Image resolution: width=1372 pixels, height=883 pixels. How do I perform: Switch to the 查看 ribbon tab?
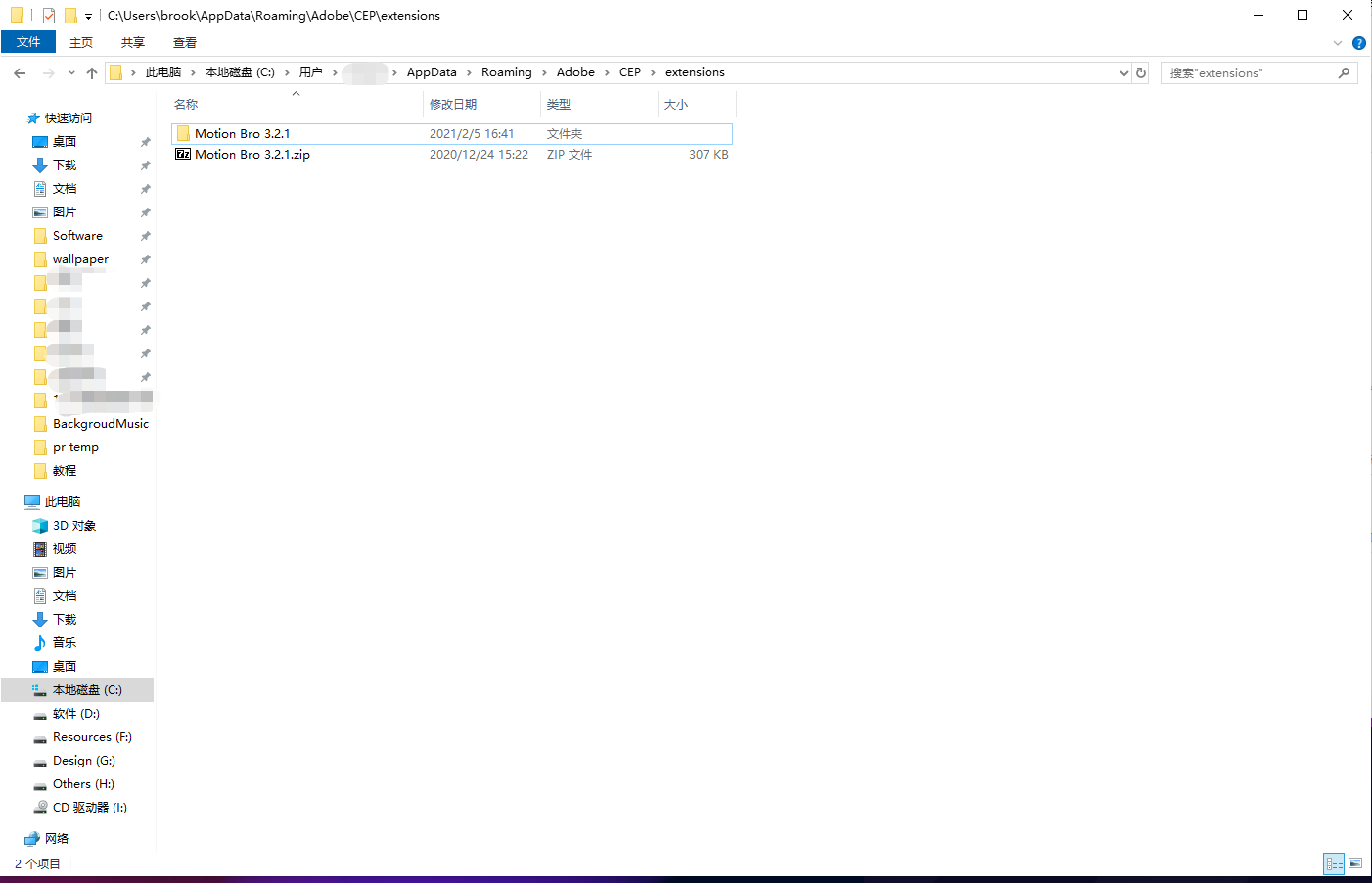[x=185, y=43]
